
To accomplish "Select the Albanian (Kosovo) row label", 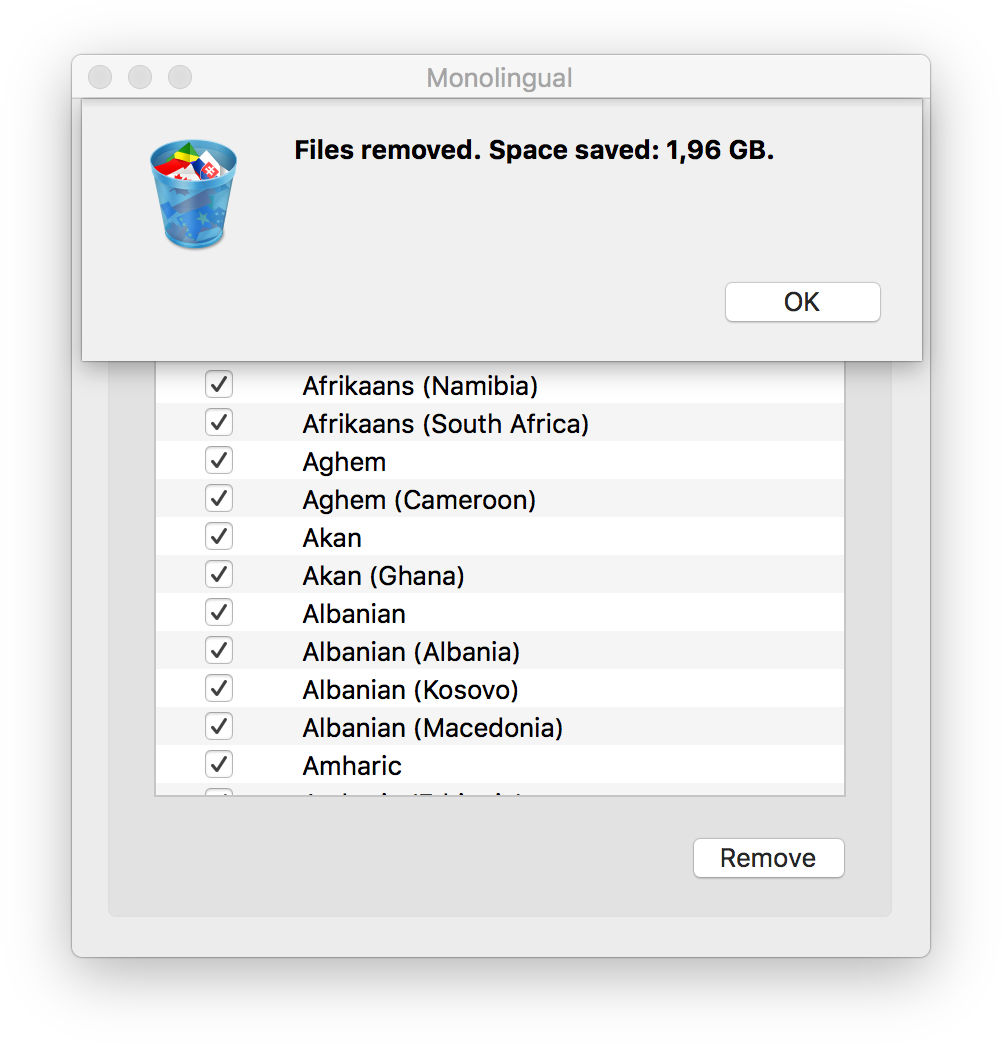I will tap(410, 690).
